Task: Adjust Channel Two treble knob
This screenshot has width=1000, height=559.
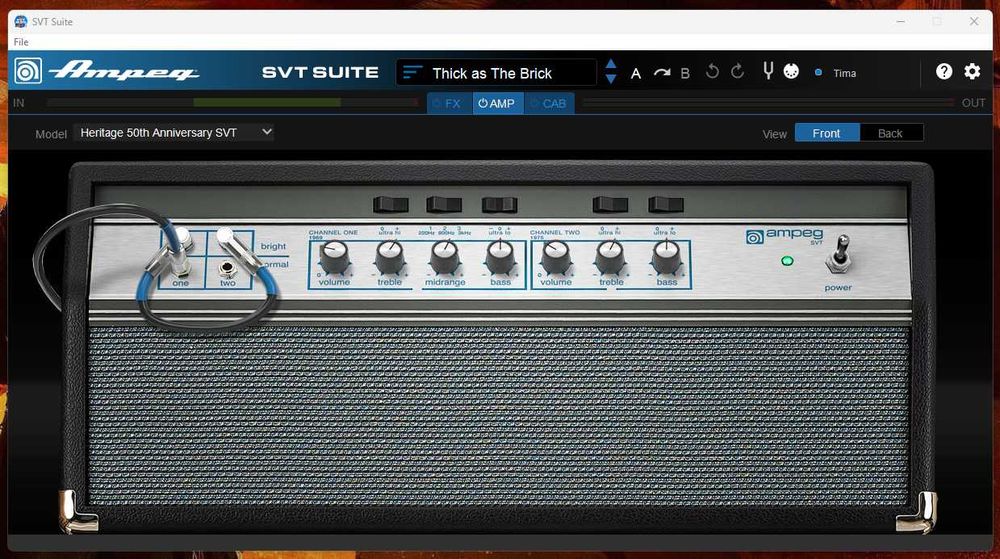Action: [610, 258]
